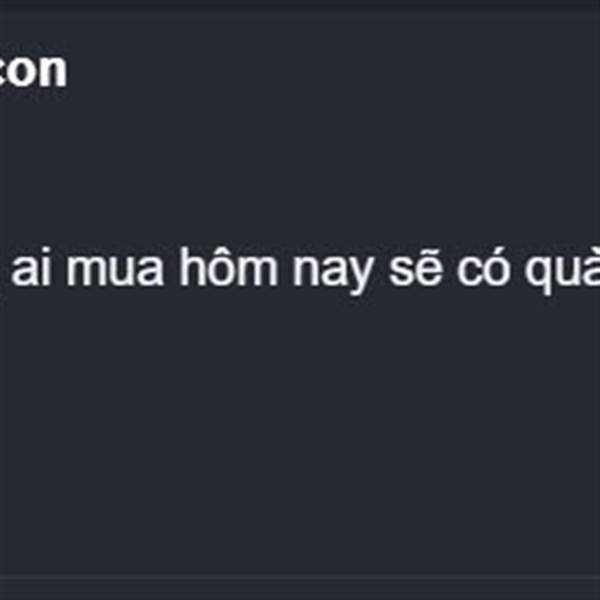
Task: Click the letter 'm' in 'mua'
Action: pyautogui.click(x=85, y=272)
